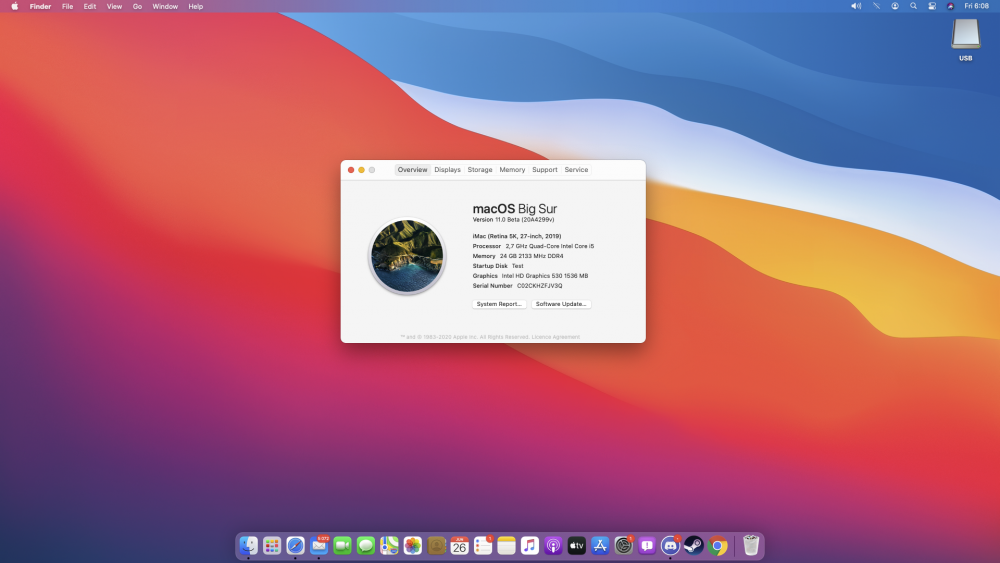Open Contacts app in Dock
1000x563 pixels.
click(x=436, y=546)
